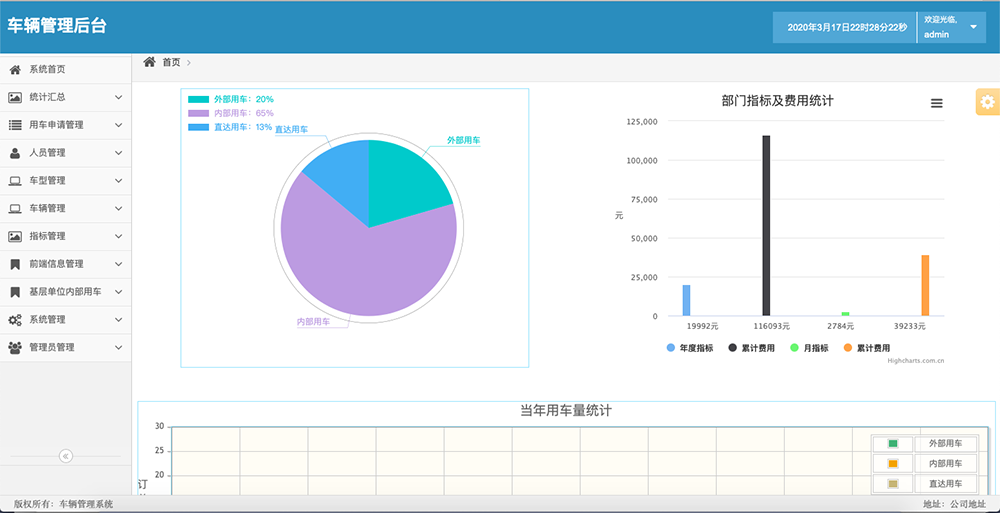The width and height of the screenshot is (1000, 513).
Task: Select 指标管理 in the sidebar
Action: tap(66, 236)
